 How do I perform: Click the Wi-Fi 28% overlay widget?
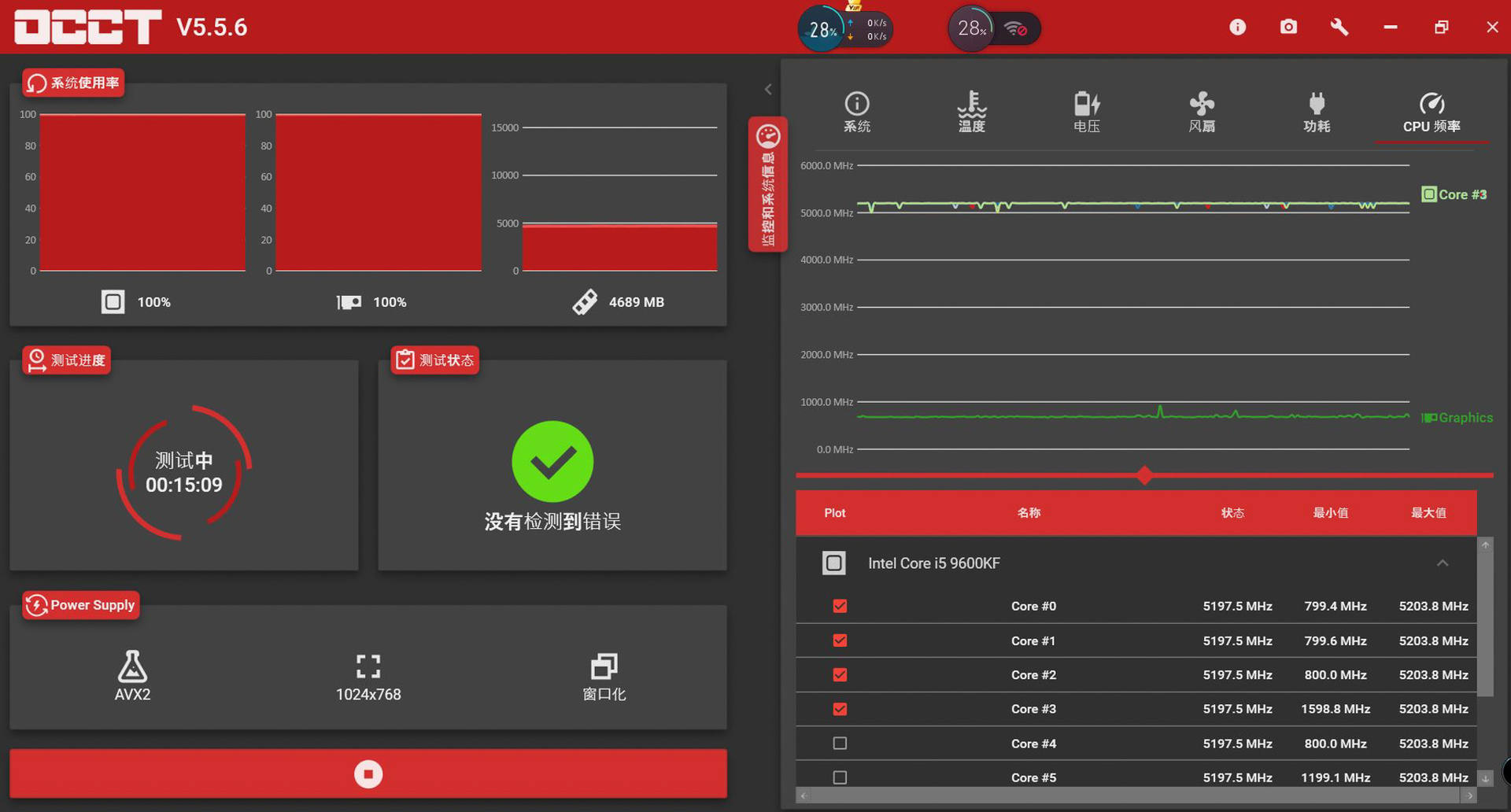[995, 30]
